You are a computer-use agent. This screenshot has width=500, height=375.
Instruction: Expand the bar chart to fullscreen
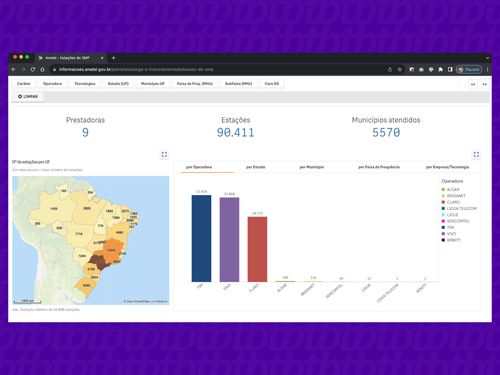(x=476, y=154)
